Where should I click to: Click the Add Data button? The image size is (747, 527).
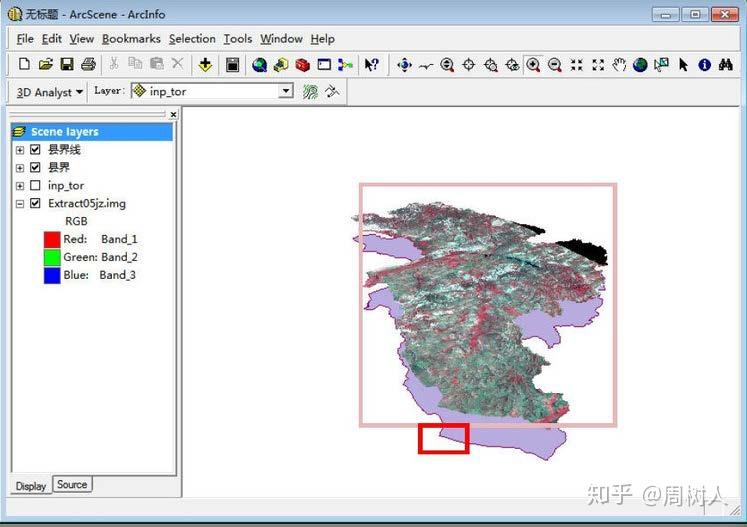point(205,65)
